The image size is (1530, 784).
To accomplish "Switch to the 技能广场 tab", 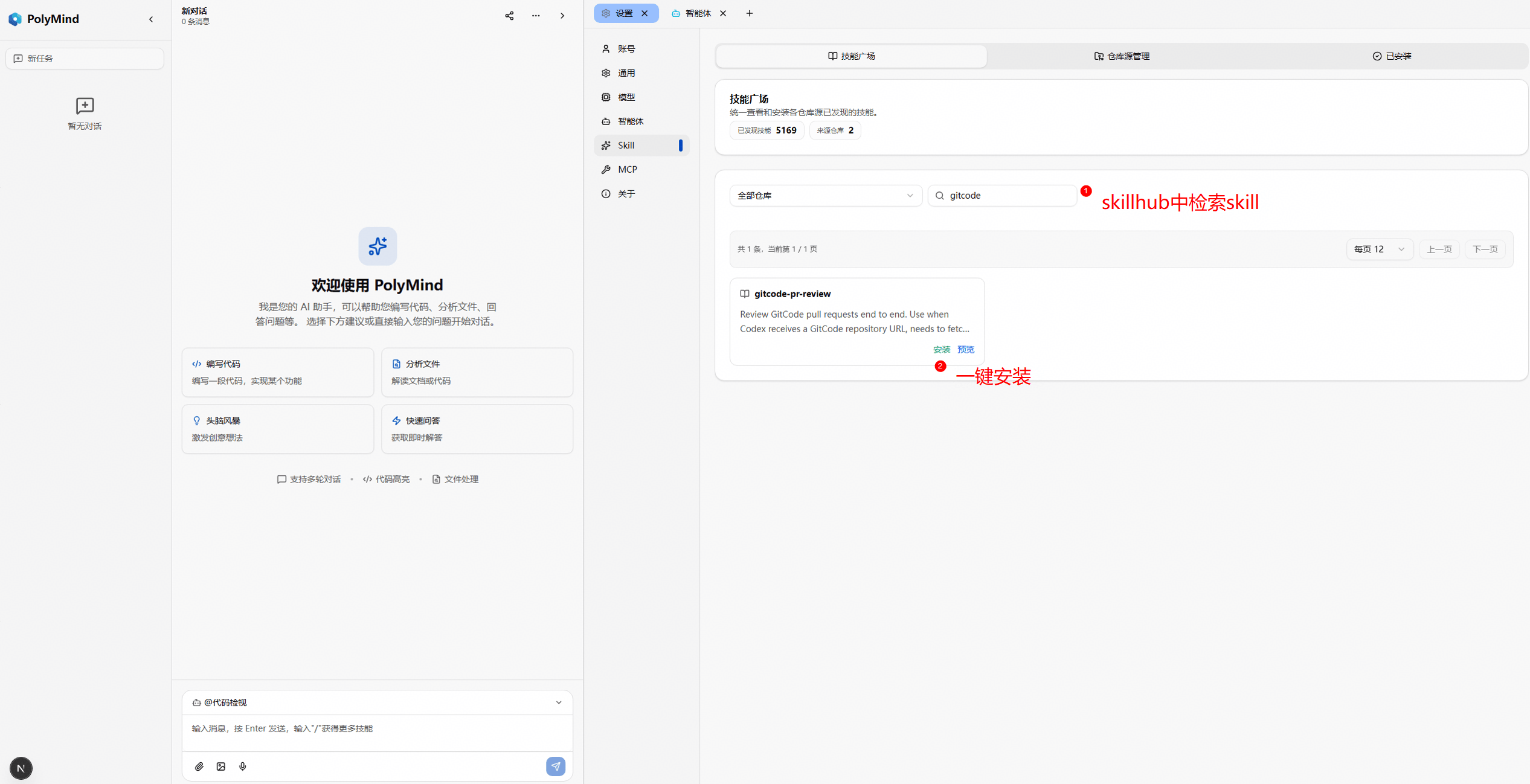I will 851,56.
